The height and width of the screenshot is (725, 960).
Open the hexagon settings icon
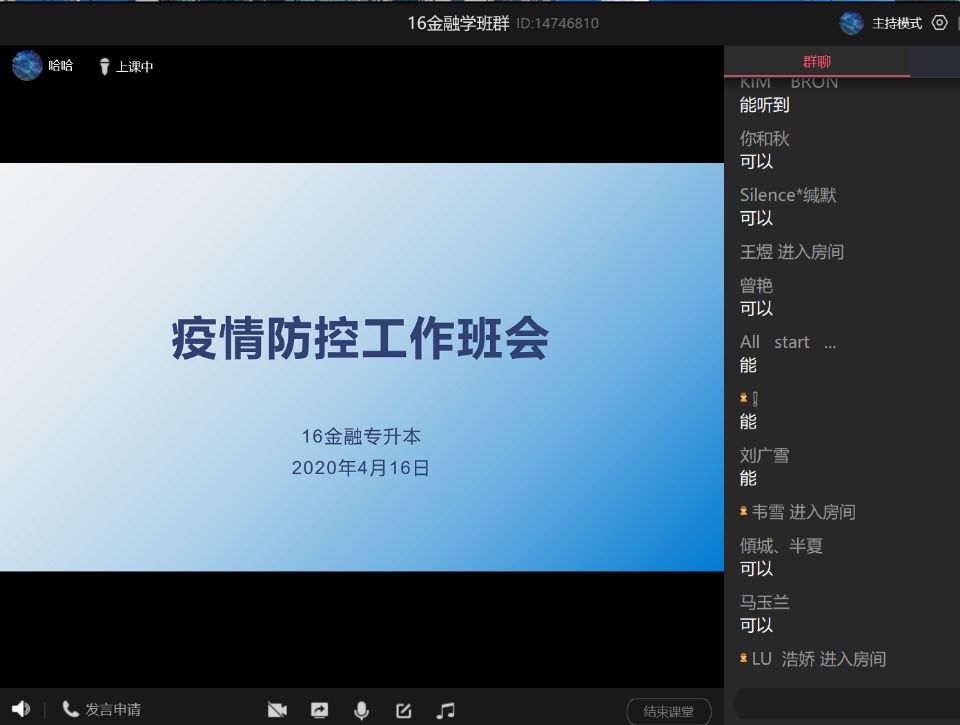click(939, 23)
